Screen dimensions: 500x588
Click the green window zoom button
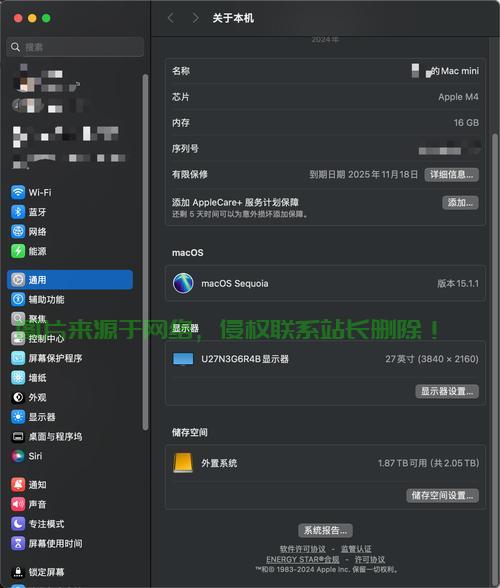[46, 18]
